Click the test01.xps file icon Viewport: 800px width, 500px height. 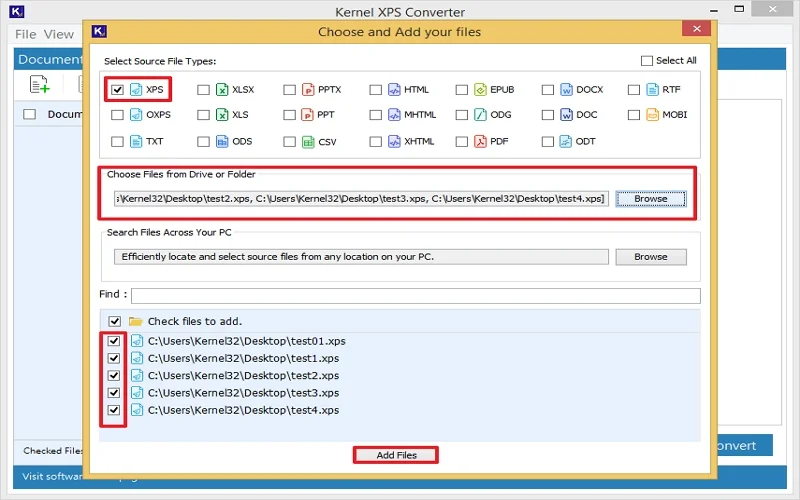[136, 341]
